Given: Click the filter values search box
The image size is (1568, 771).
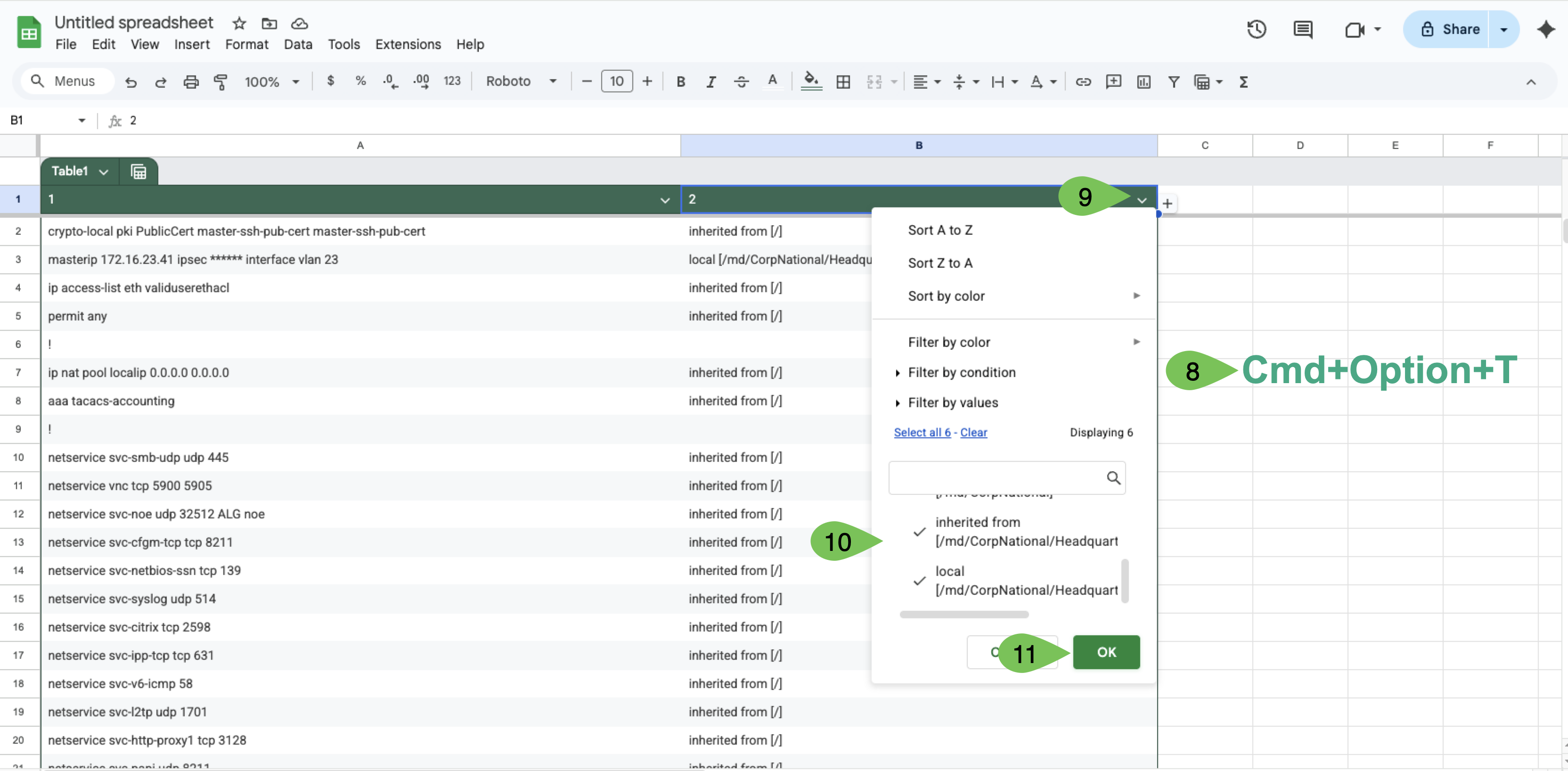Looking at the screenshot, I should [x=1006, y=477].
